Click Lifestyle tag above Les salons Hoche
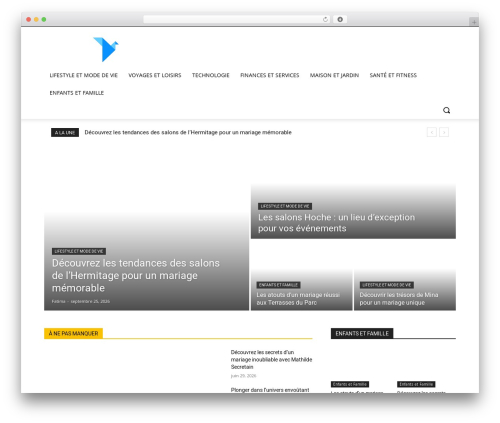Image resolution: width=500 pixels, height=423 pixels. tap(285, 206)
